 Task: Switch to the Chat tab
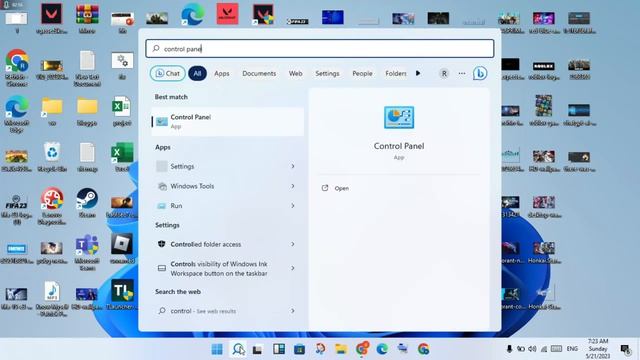[x=168, y=73]
